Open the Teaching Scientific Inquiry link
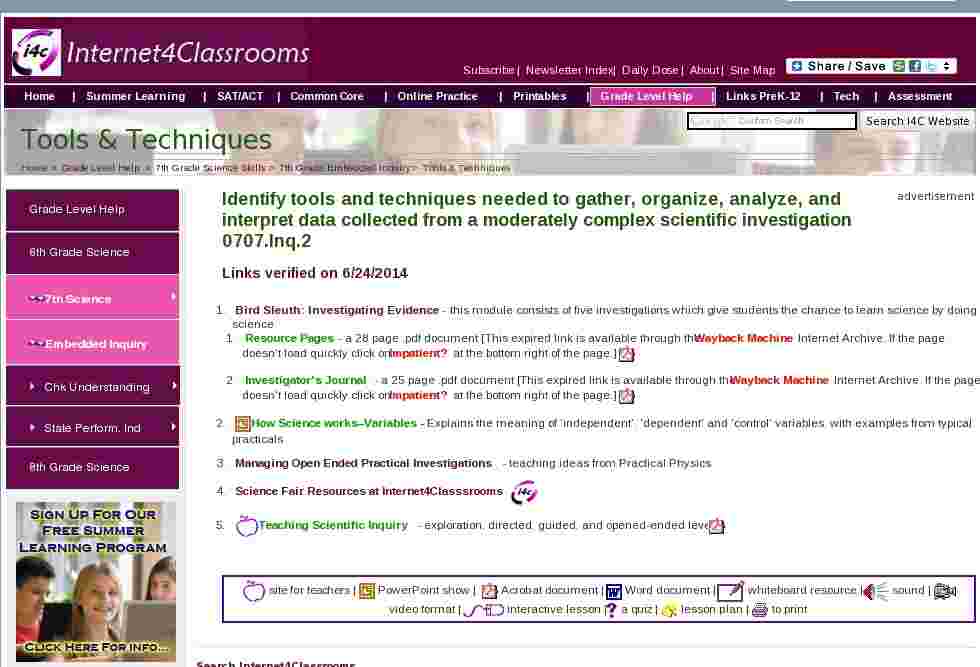This screenshot has height=667, width=980. pos(333,525)
